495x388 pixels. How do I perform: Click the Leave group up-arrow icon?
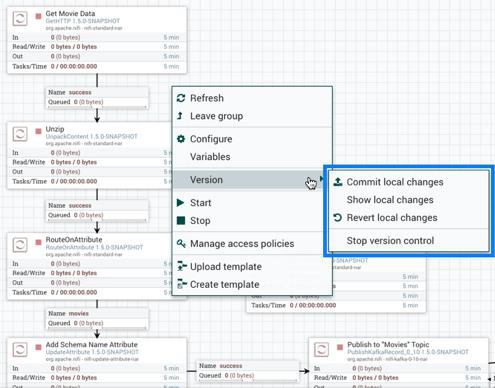pos(180,116)
